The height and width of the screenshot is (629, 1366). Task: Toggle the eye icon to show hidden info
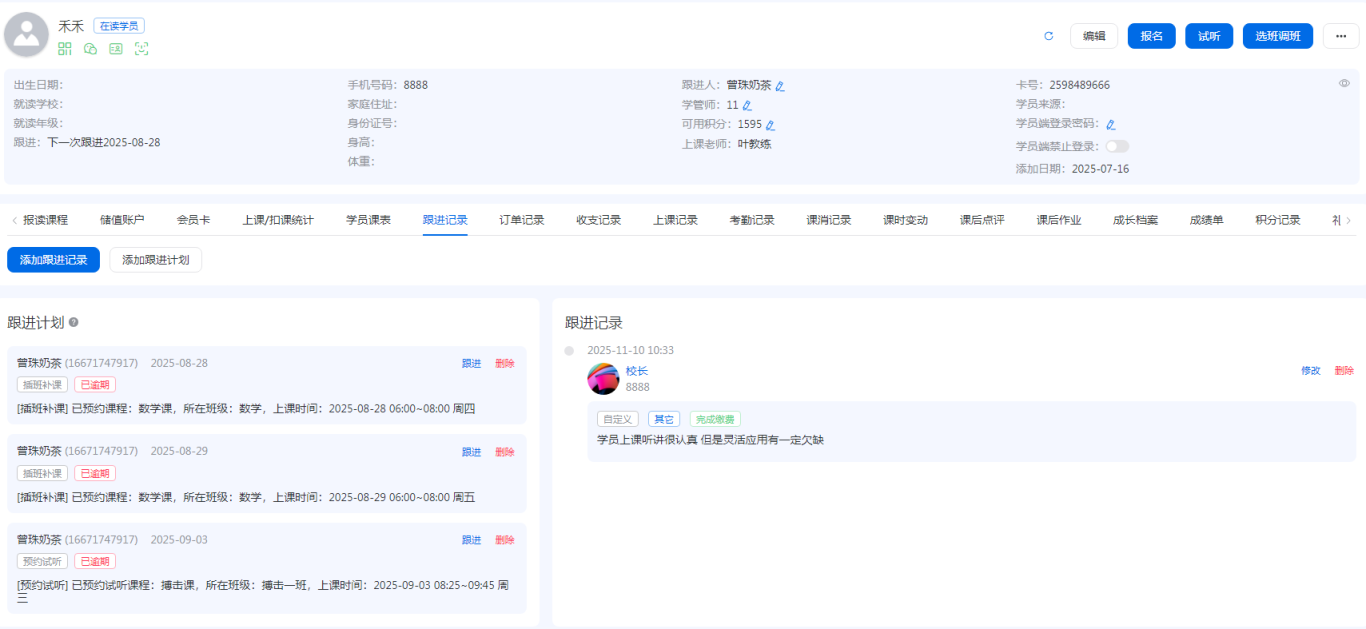(1344, 84)
